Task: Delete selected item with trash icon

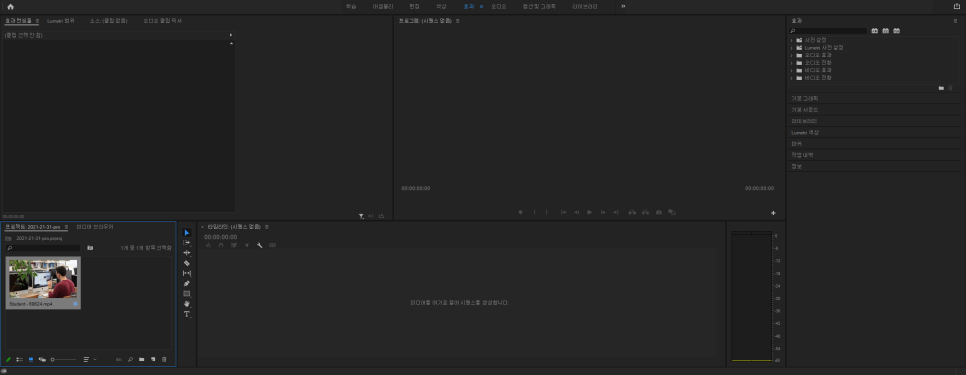Action: tap(164, 359)
